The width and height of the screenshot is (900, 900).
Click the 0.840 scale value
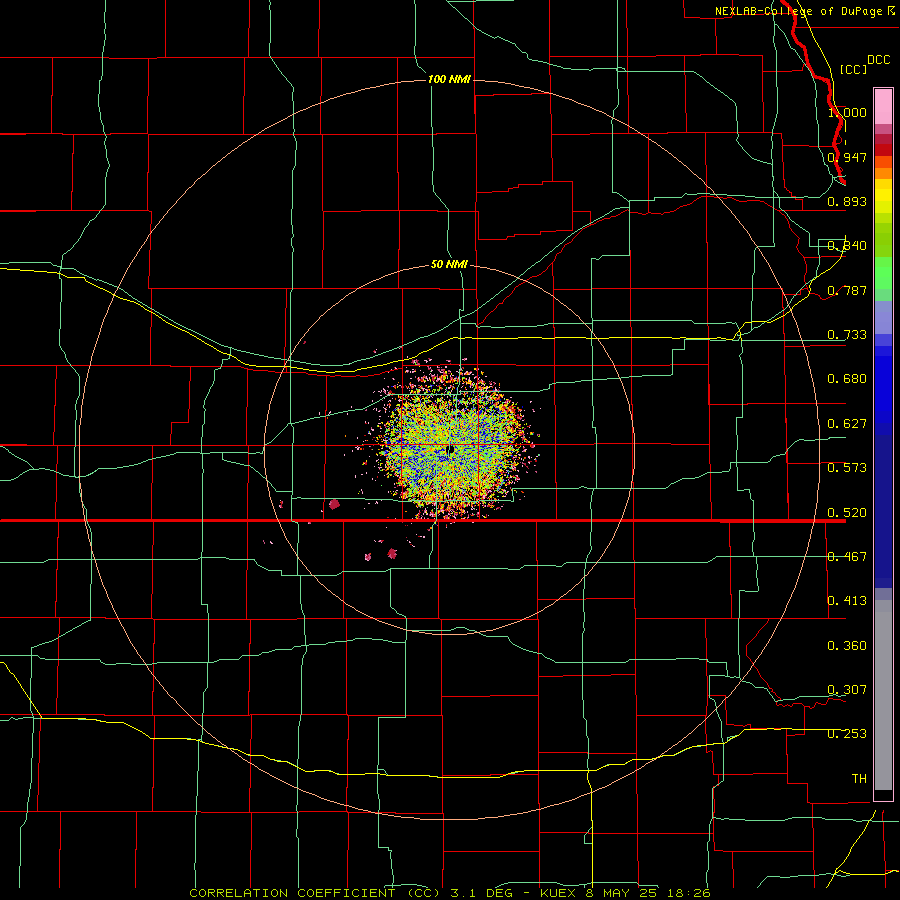(x=847, y=246)
